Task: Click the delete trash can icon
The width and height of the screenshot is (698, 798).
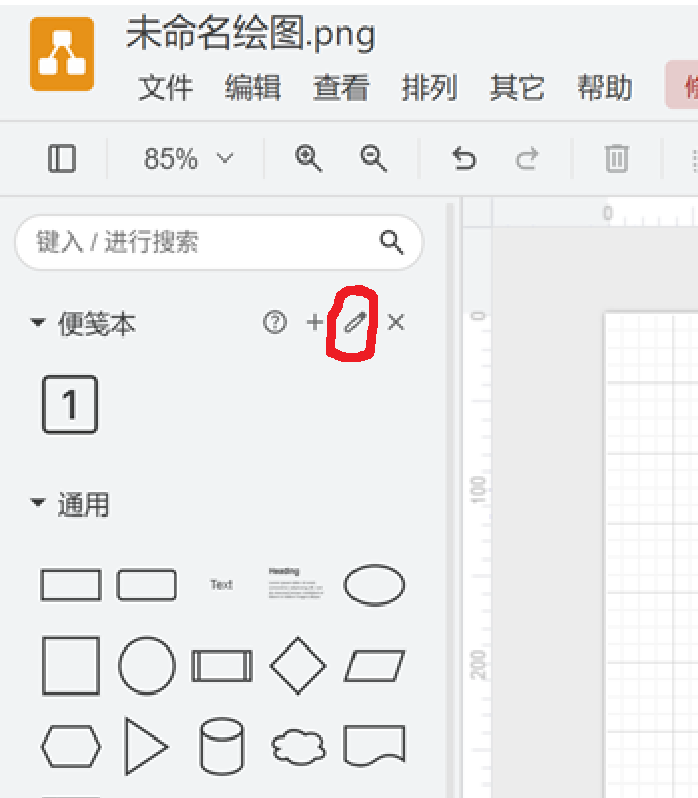Action: 617,158
